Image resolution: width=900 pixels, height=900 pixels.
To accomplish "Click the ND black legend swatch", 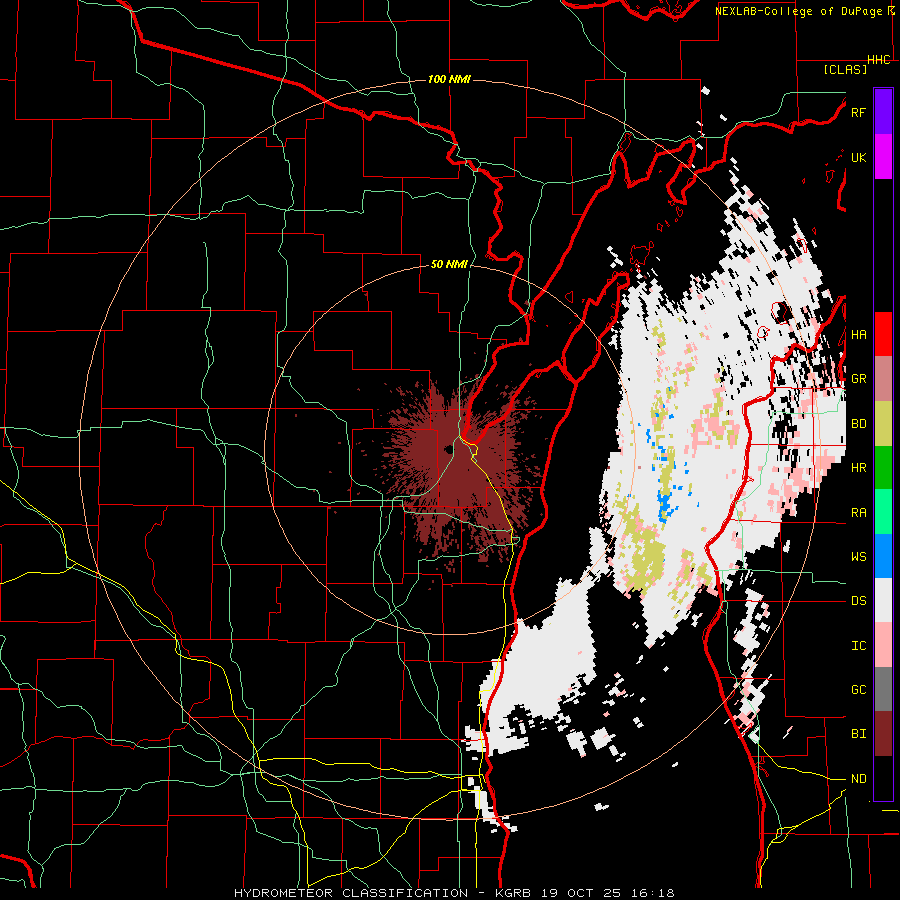I will coord(883,778).
